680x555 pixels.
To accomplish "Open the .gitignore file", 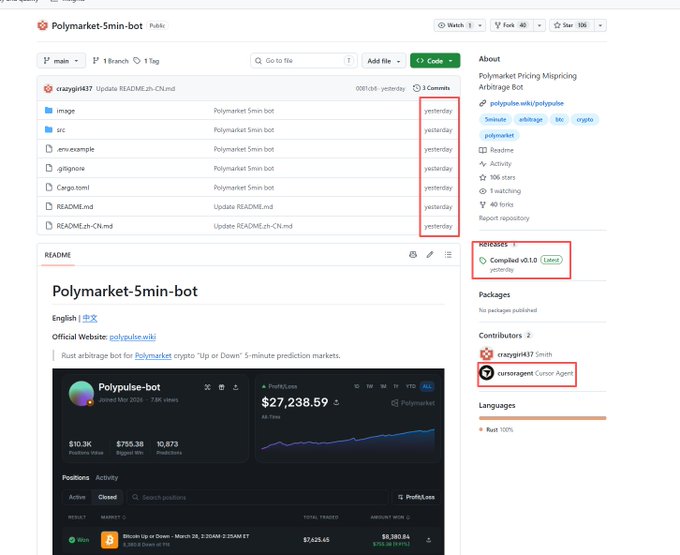I will [x=71, y=168].
